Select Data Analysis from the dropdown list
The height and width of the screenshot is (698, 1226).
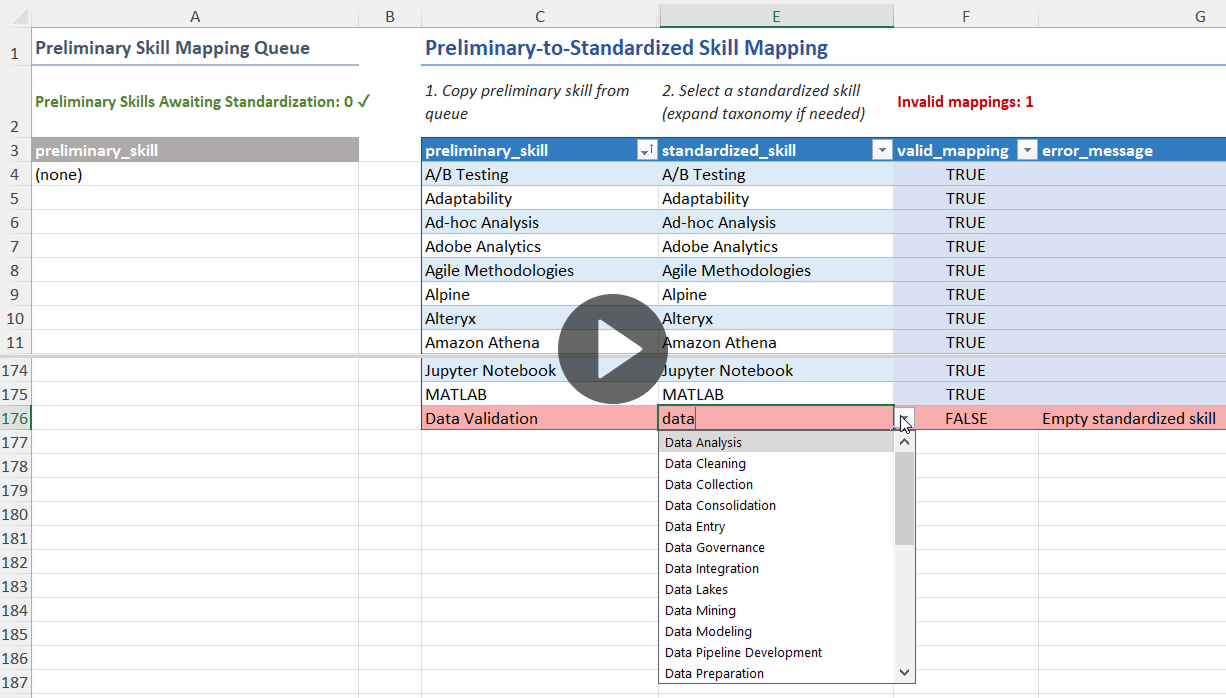(x=776, y=442)
